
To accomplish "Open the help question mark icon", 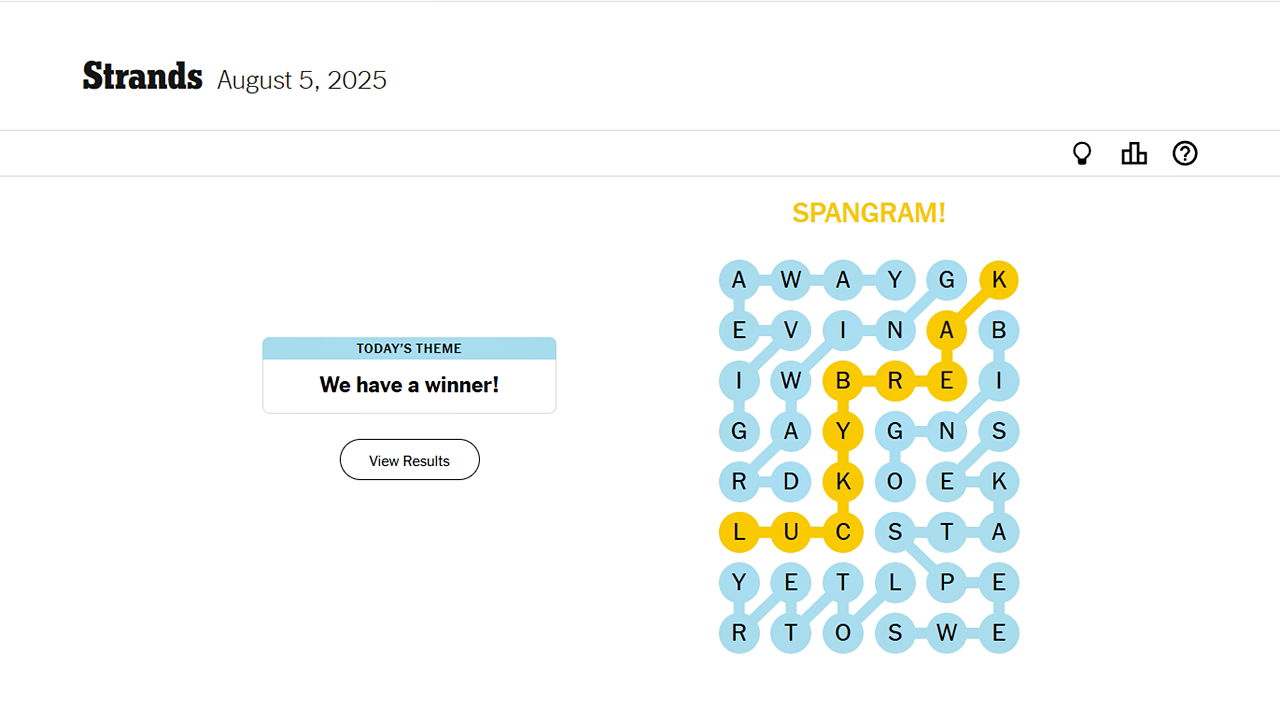I will click(x=1185, y=153).
